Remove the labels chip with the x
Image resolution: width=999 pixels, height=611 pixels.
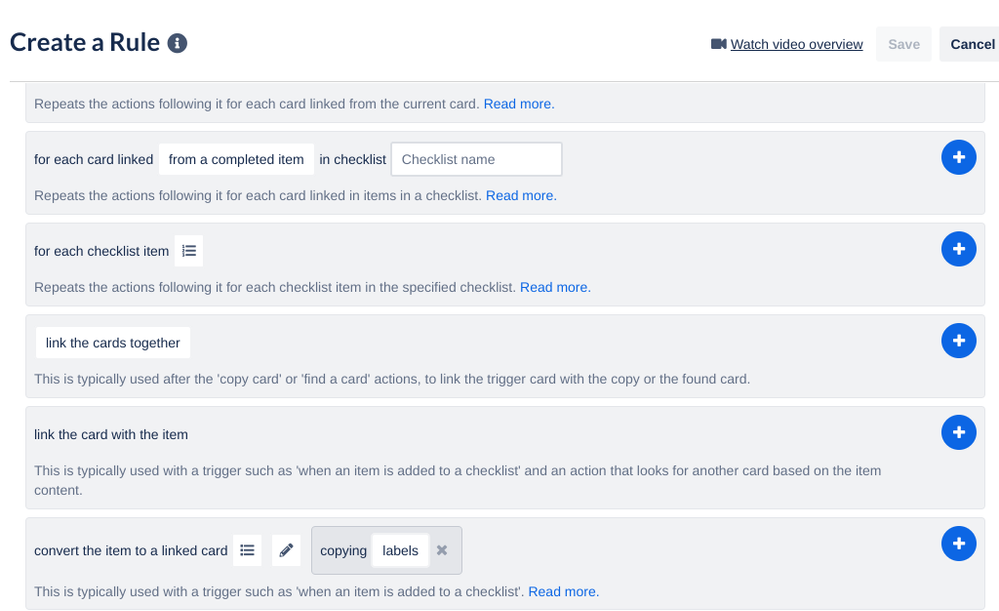pyautogui.click(x=441, y=550)
